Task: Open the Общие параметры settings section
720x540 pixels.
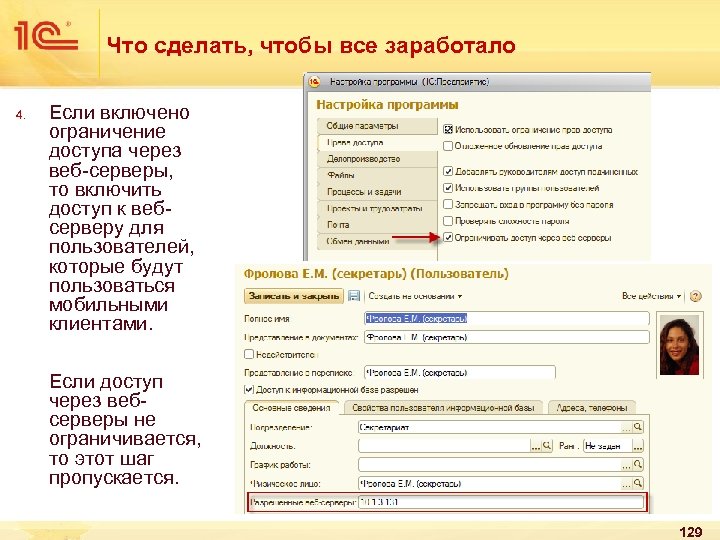Action: click(x=377, y=126)
